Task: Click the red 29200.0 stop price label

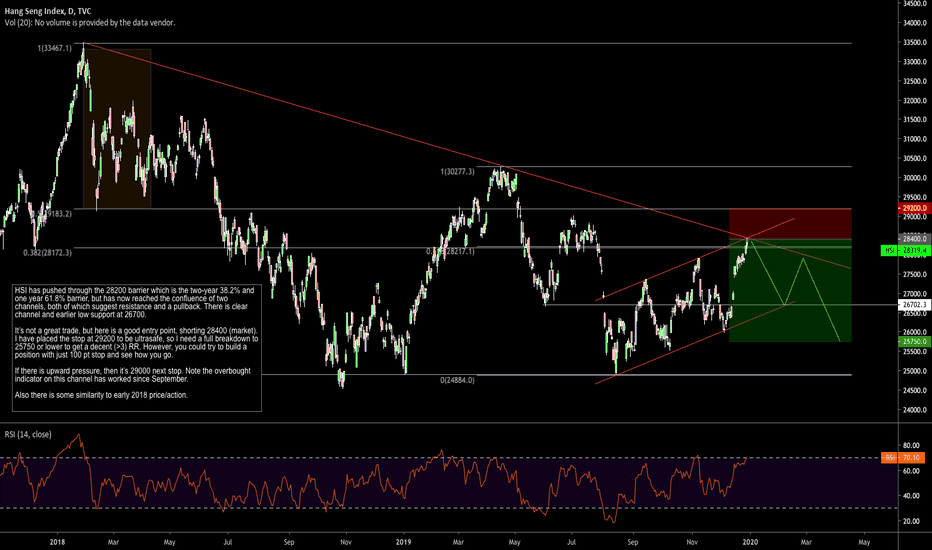Action: tap(915, 209)
